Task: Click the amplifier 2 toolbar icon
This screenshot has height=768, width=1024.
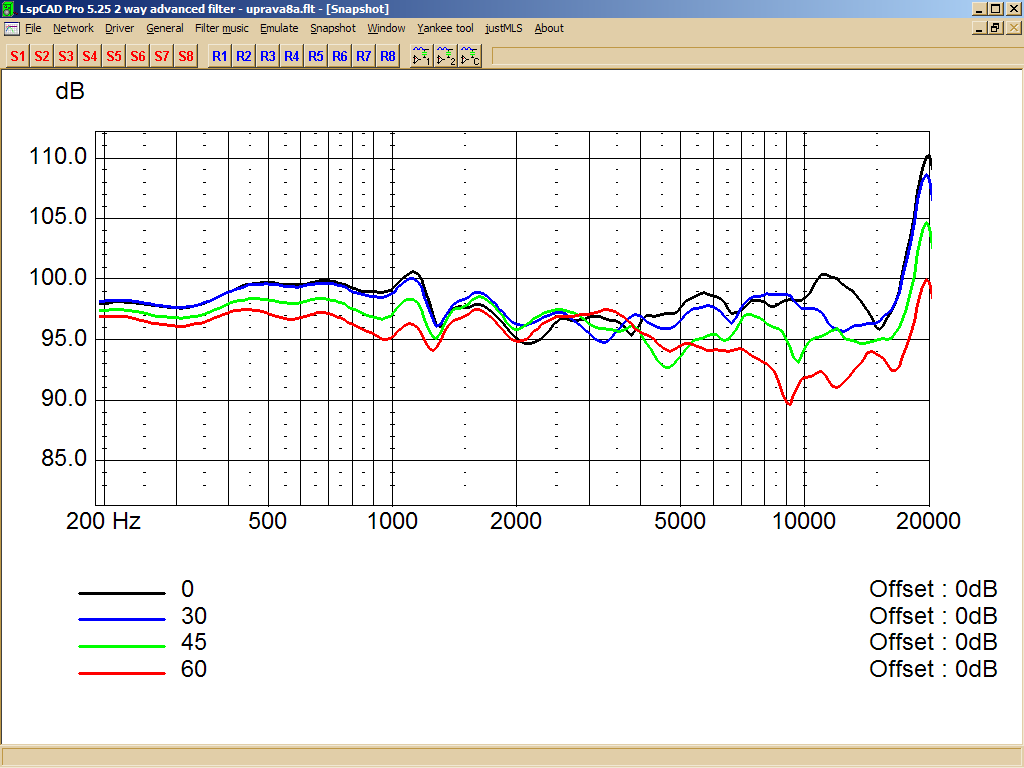Action: (x=445, y=56)
